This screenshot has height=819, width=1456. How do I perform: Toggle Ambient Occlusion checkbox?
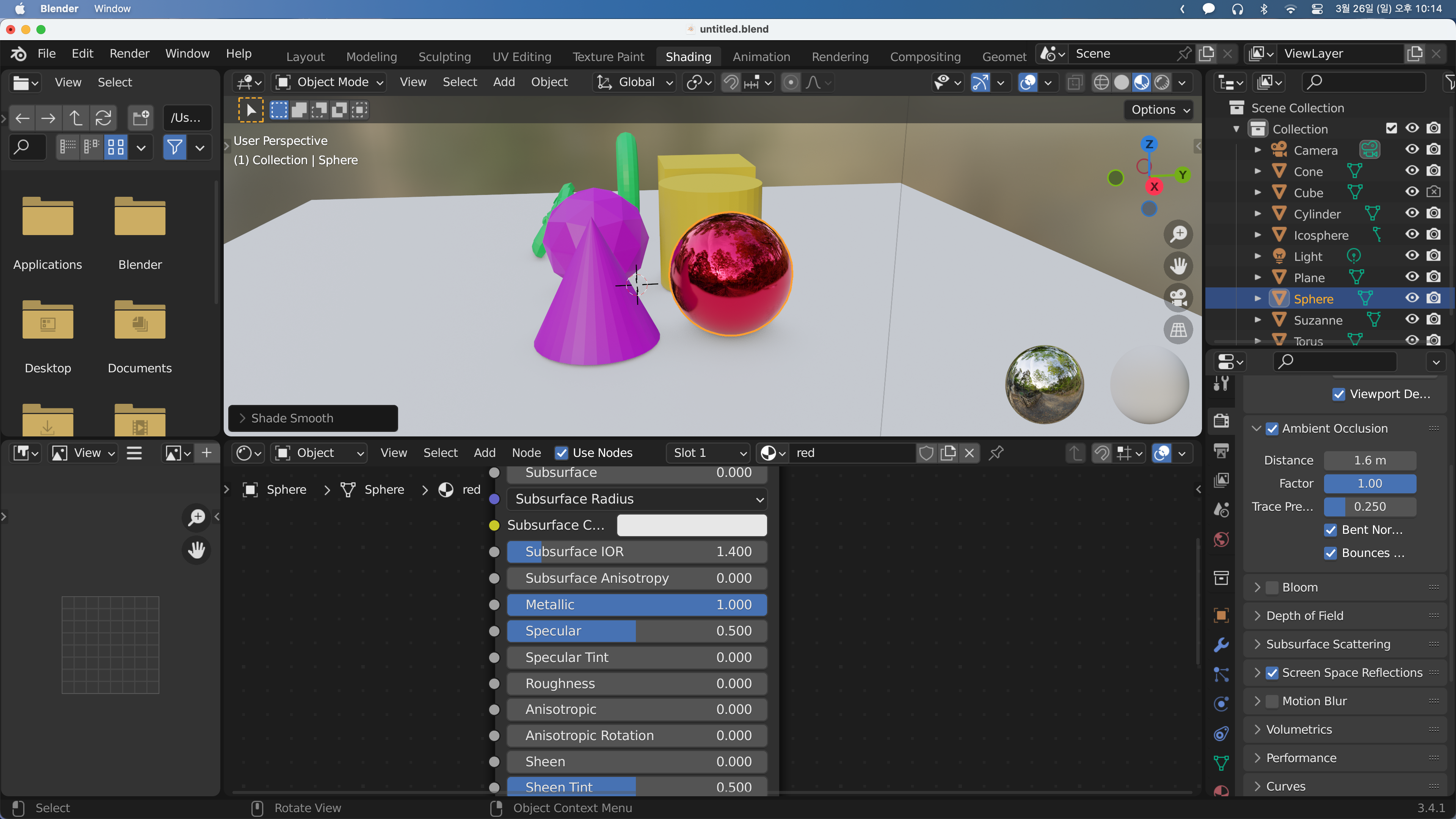pos(1272,428)
